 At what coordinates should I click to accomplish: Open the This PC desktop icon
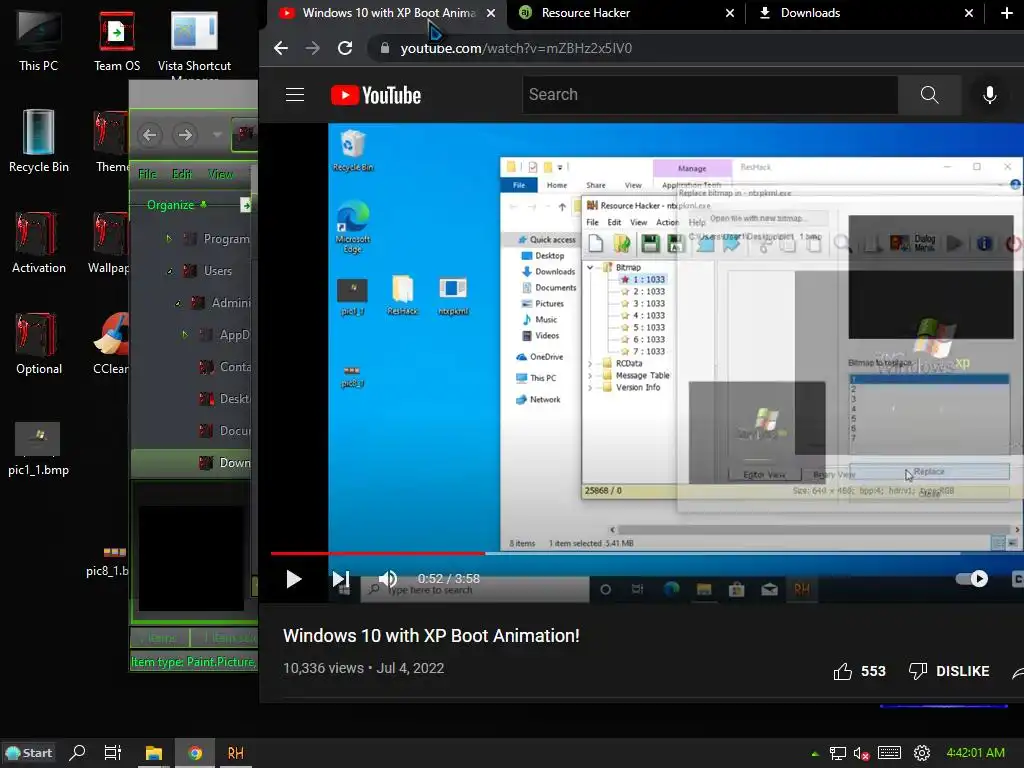click(39, 41)
